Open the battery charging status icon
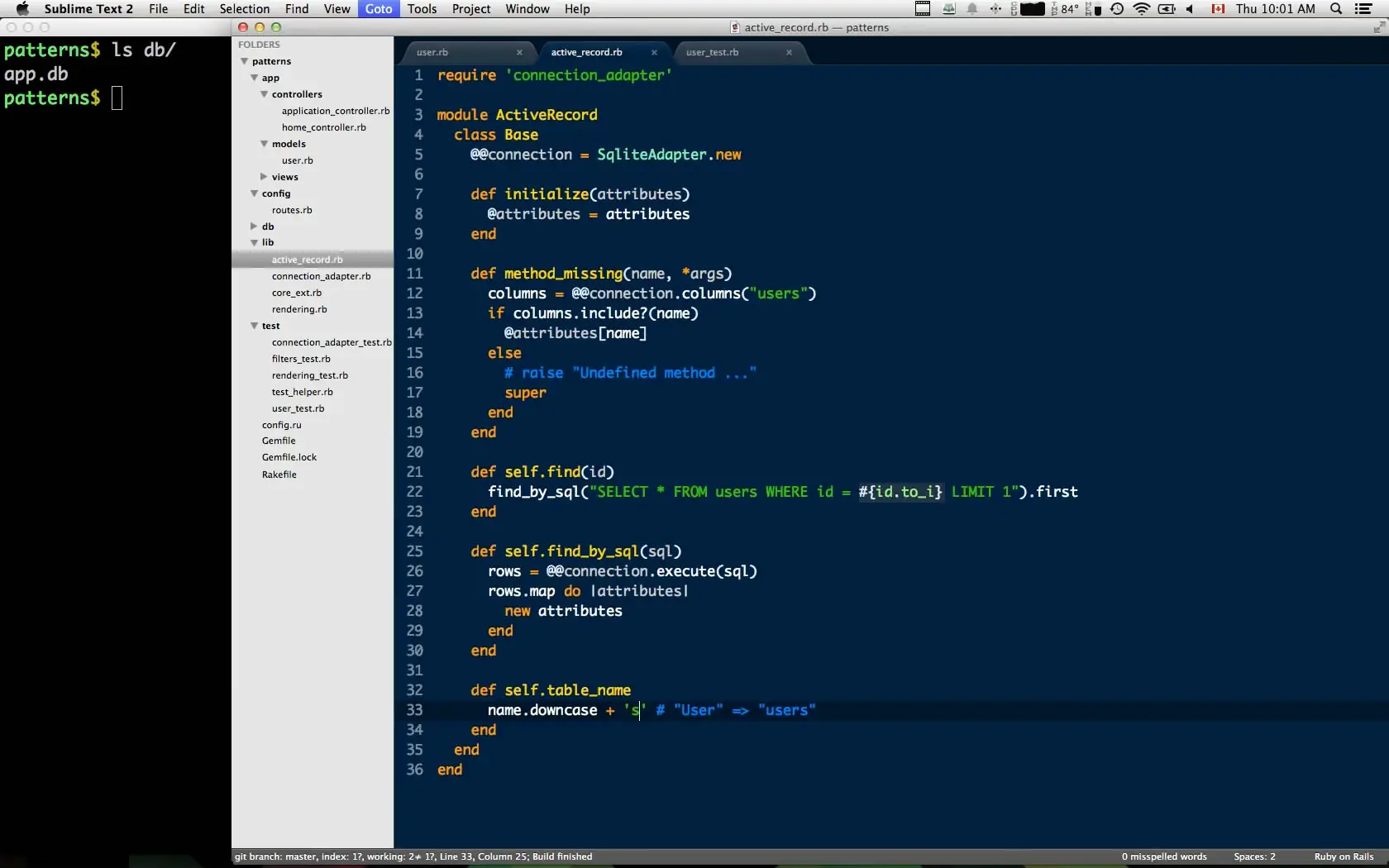The width and height of the screenshot is (1389, 868). click(1167, 9)
